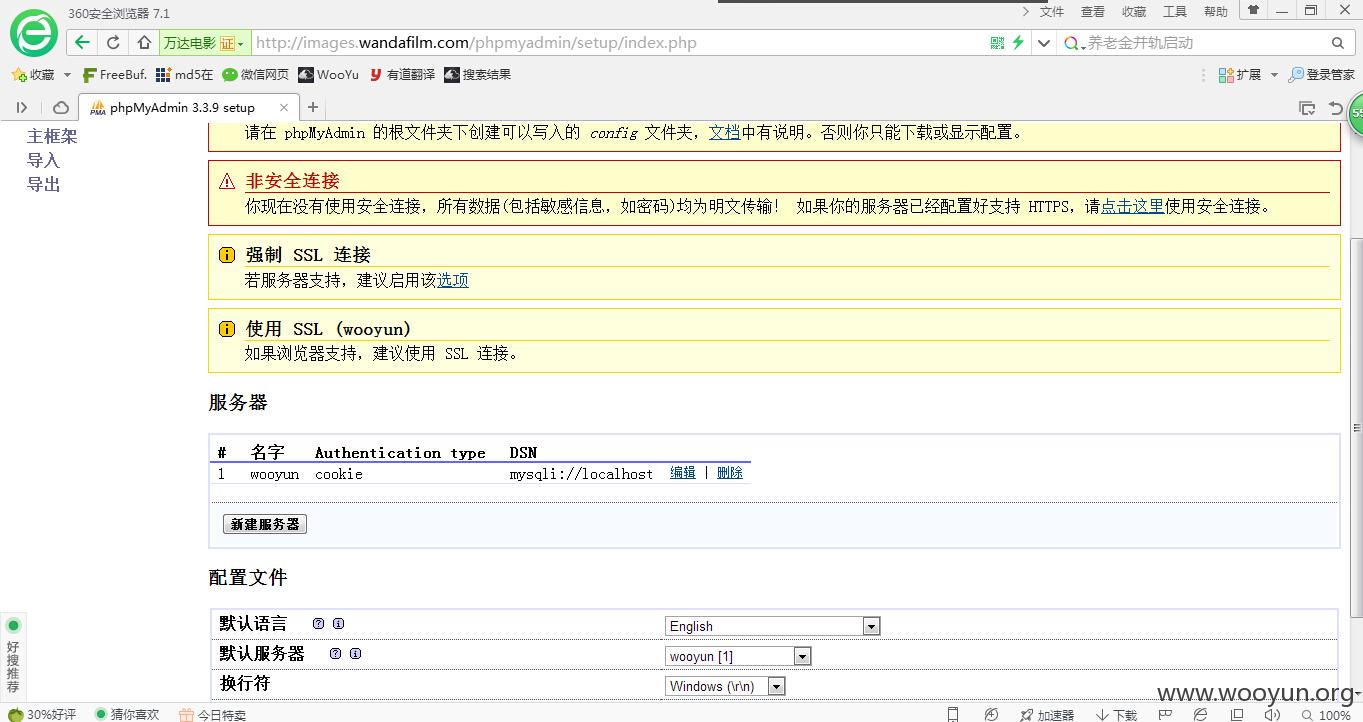Open the search engine selector dropdown
This screenshot has height=722, width=1363.
1074,43
